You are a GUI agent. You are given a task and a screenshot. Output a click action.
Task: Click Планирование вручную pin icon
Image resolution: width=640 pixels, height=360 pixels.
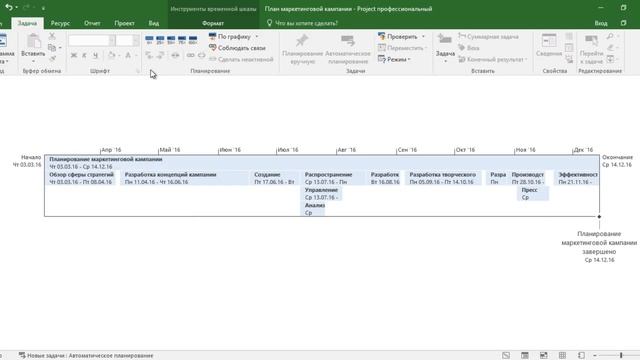click(x=302, y=40)
